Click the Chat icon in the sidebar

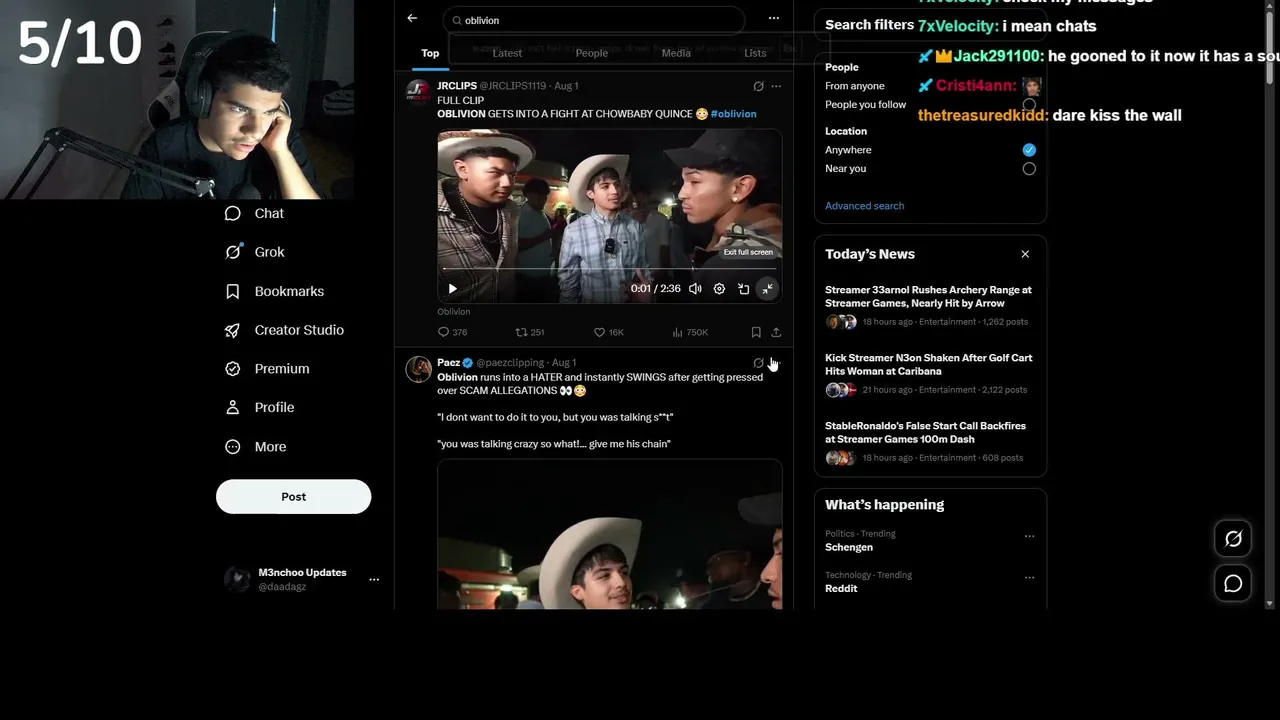pos(233,213)
